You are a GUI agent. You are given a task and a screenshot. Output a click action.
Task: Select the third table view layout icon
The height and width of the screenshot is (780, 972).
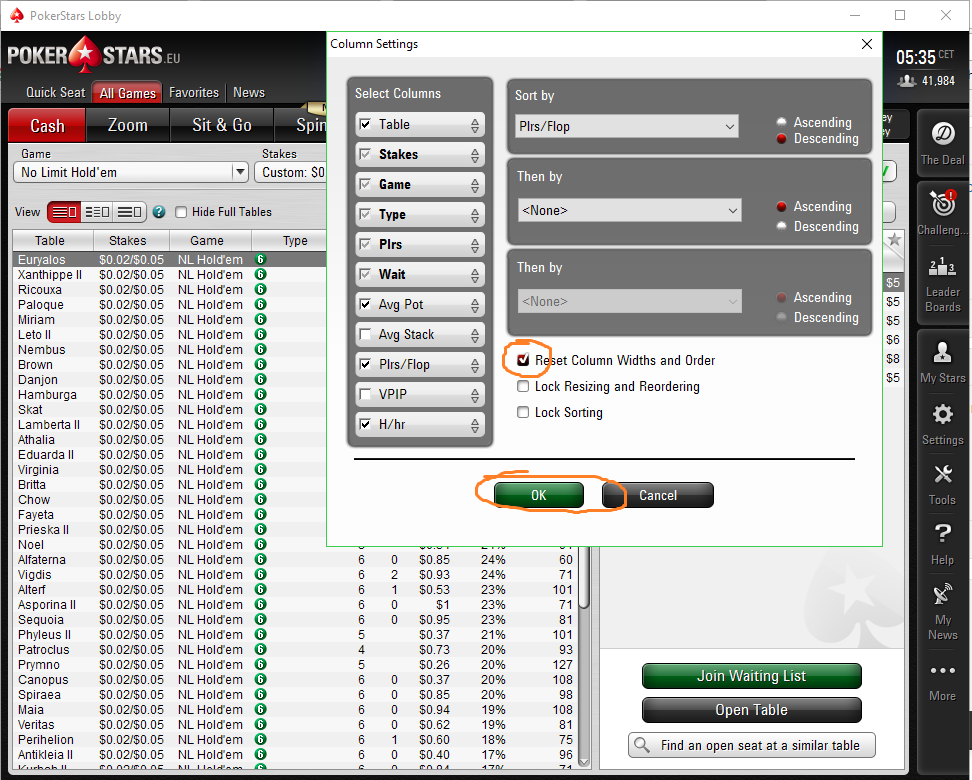(129, 212)
